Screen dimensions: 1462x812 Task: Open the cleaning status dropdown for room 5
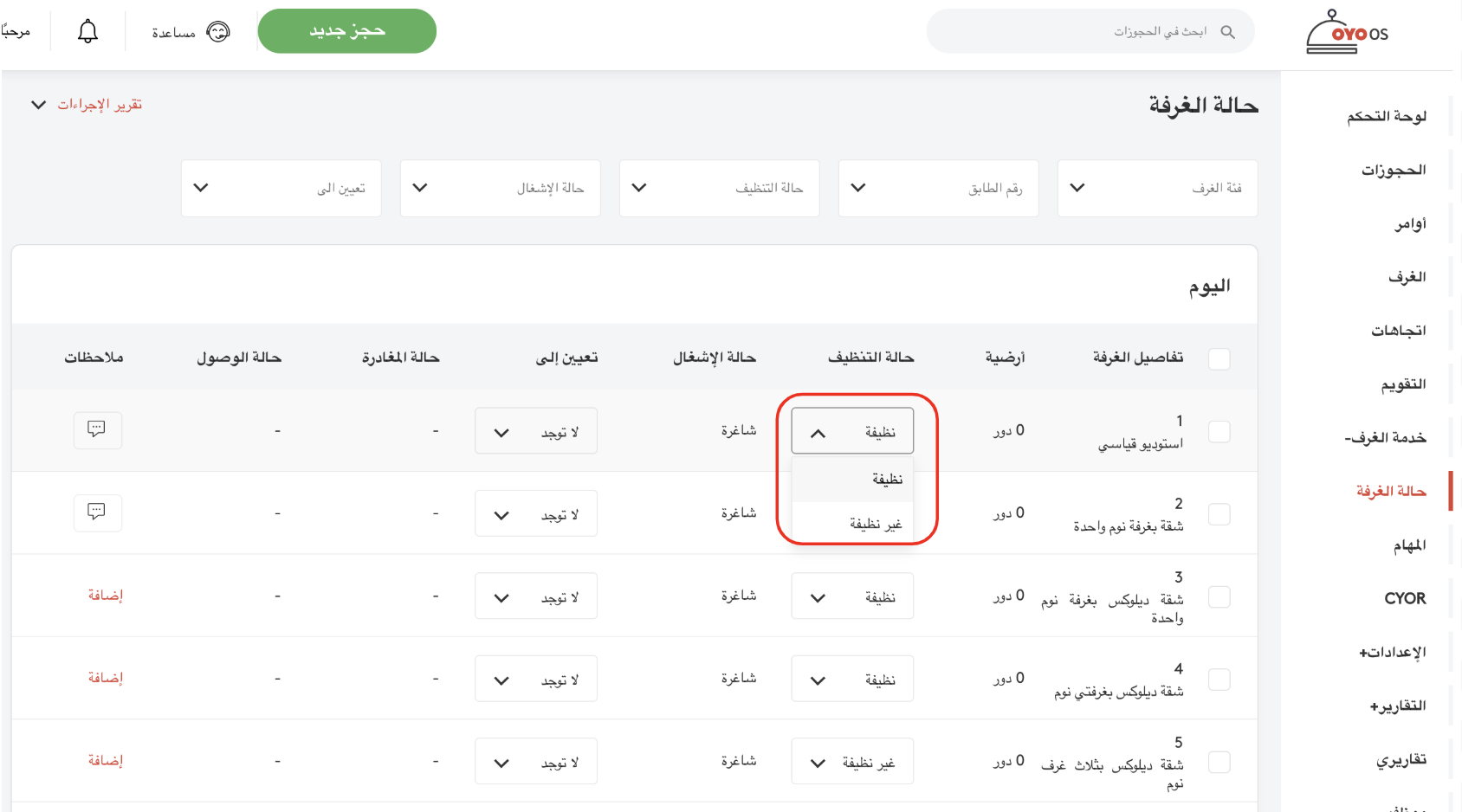[852, 762]
